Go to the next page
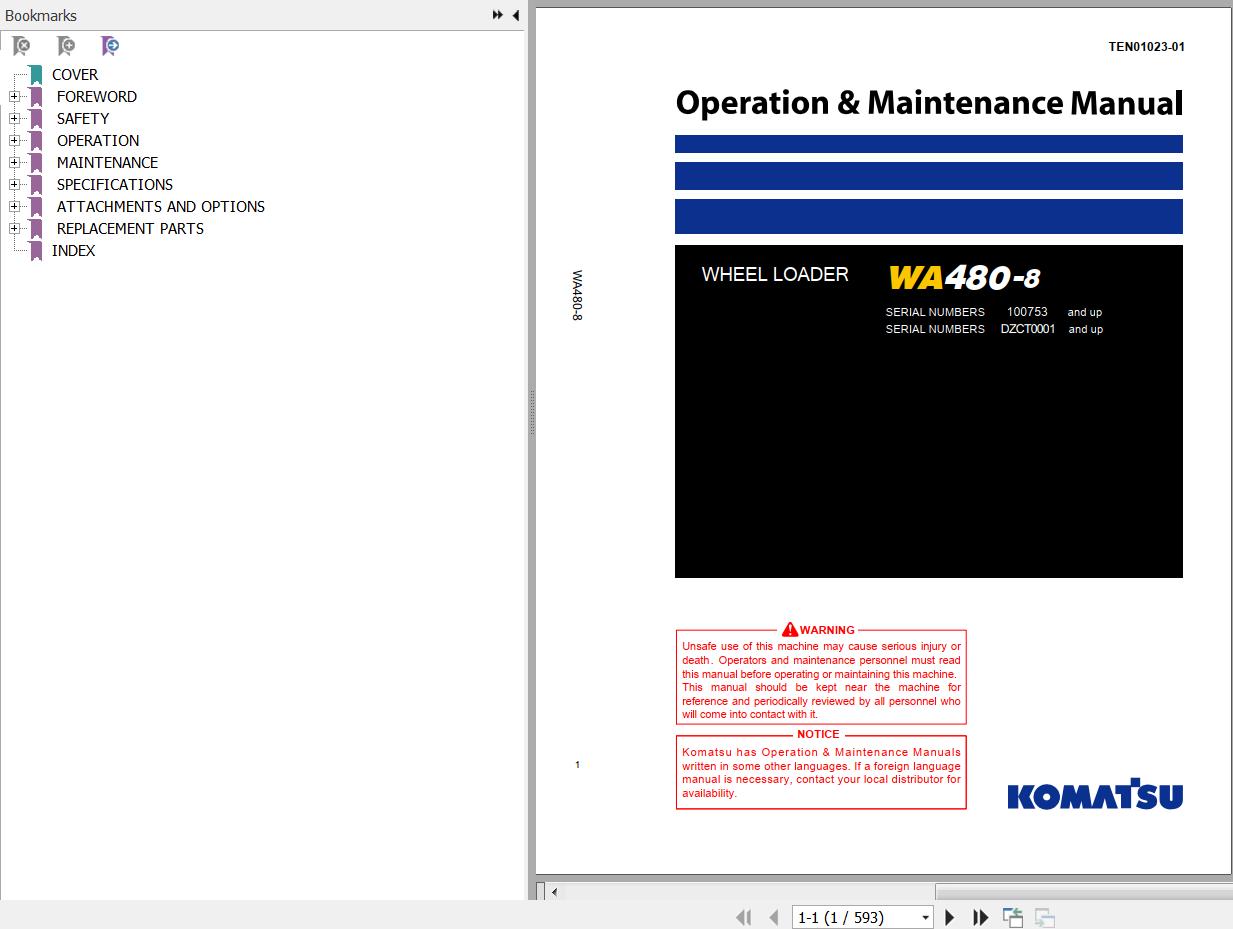The image size is (1233, 929). (950, 917)
